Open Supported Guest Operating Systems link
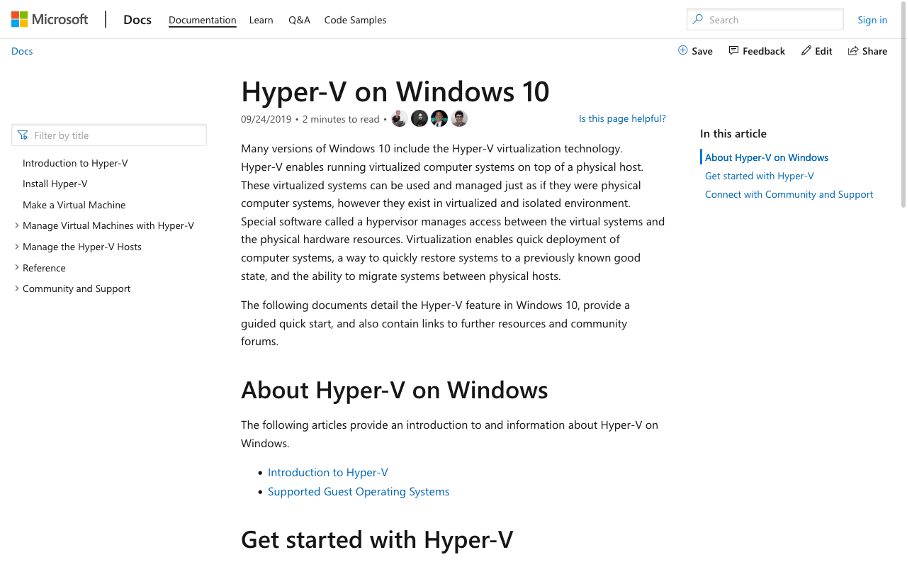The image size is (908, 568). 358,492
